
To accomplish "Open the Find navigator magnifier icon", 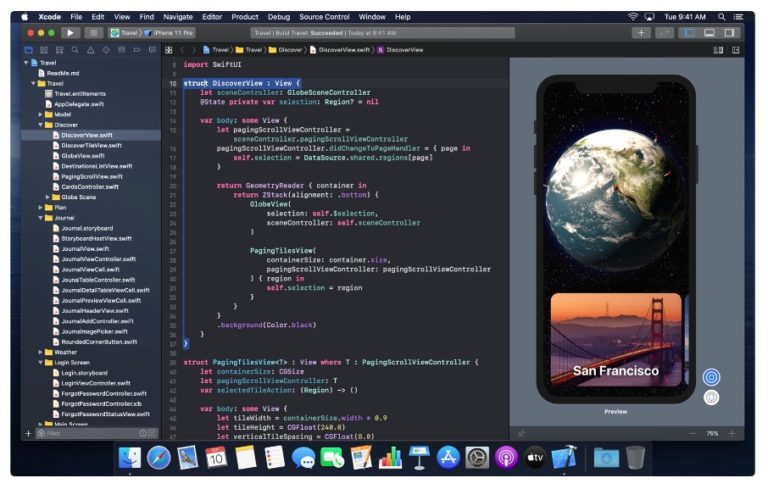I will 75,50.
